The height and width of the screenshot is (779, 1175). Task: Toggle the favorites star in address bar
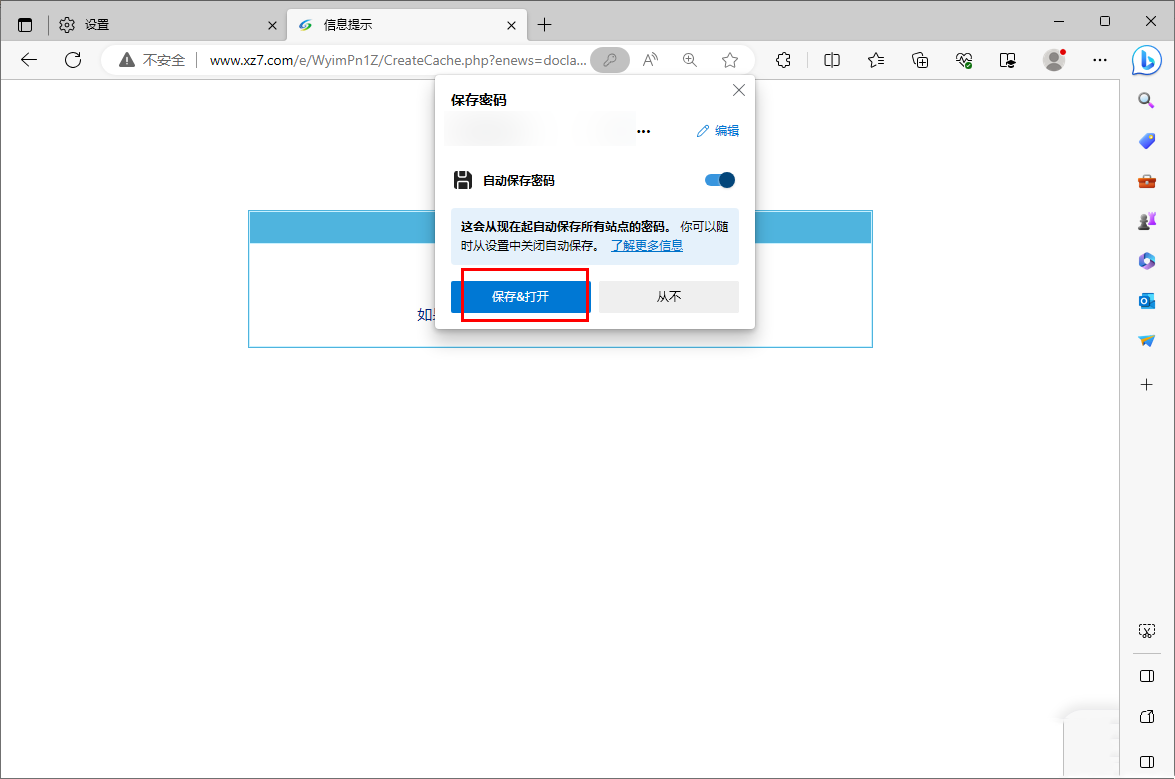click(x=730, y=60)
